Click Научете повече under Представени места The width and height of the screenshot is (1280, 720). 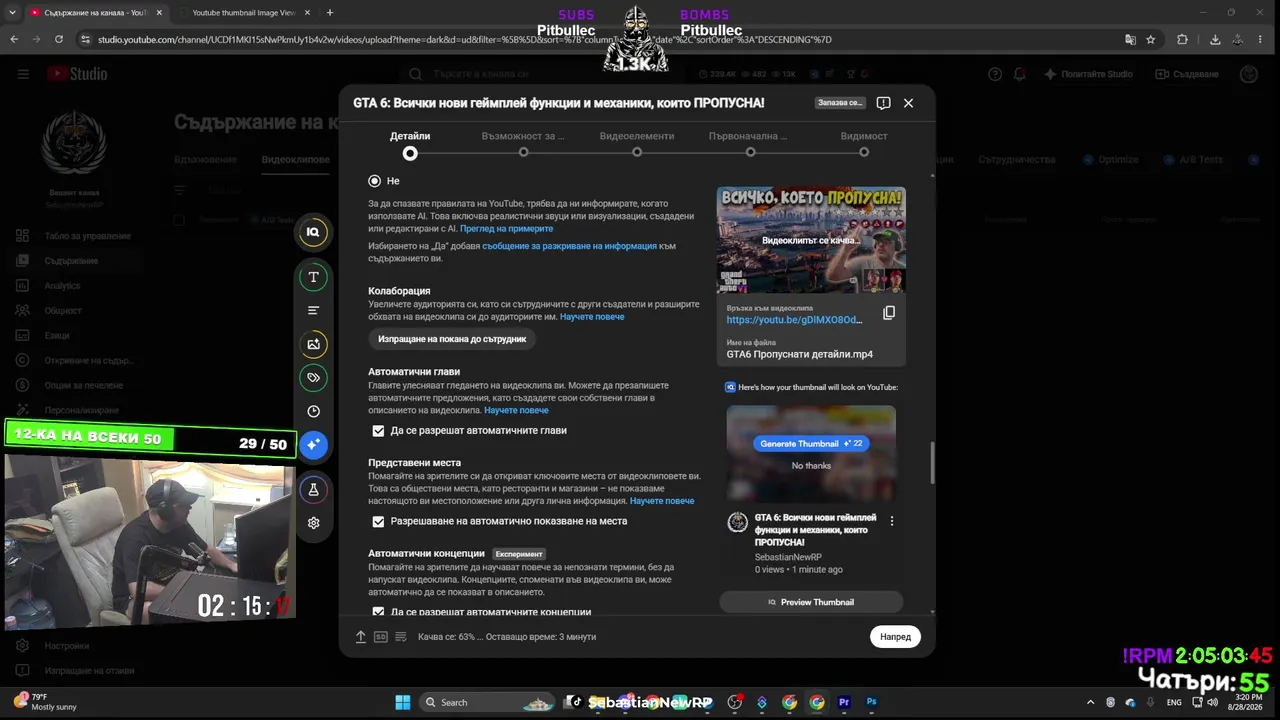pos(662,501)
